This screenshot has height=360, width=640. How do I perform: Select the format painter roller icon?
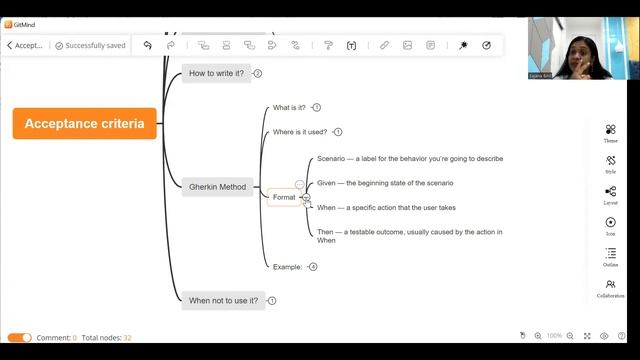(328, 45)
